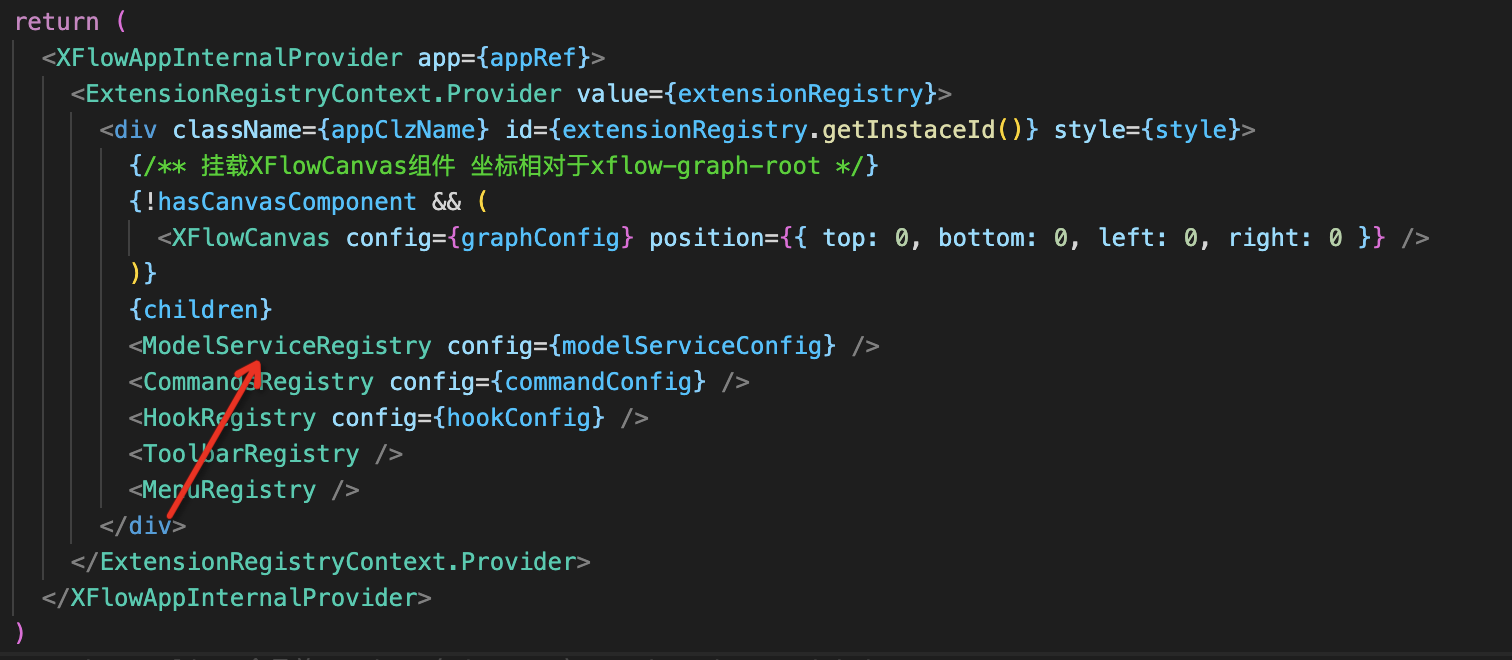Select the hookConfig prop value
Image resolution: width=1512 pixels, height=660 pixels.
518,417
